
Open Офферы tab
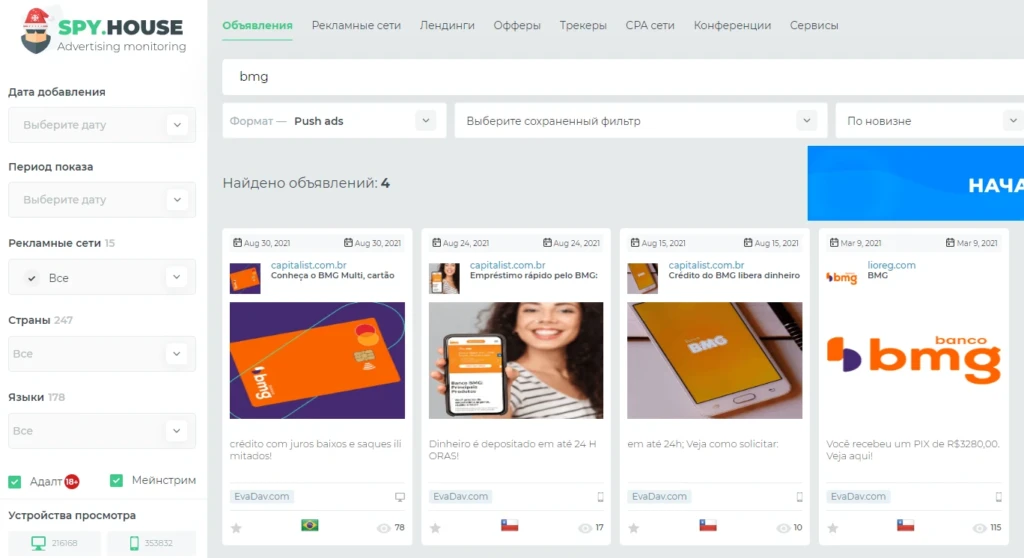tap(517, 25)
